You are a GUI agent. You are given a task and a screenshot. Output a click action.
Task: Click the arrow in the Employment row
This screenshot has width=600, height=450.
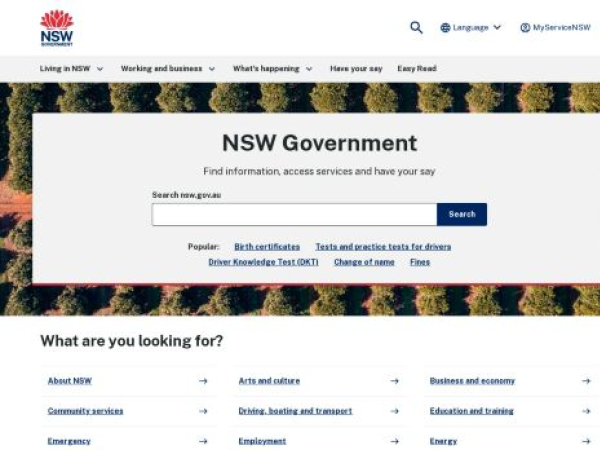pyautogui.click(x=395, y=441)
